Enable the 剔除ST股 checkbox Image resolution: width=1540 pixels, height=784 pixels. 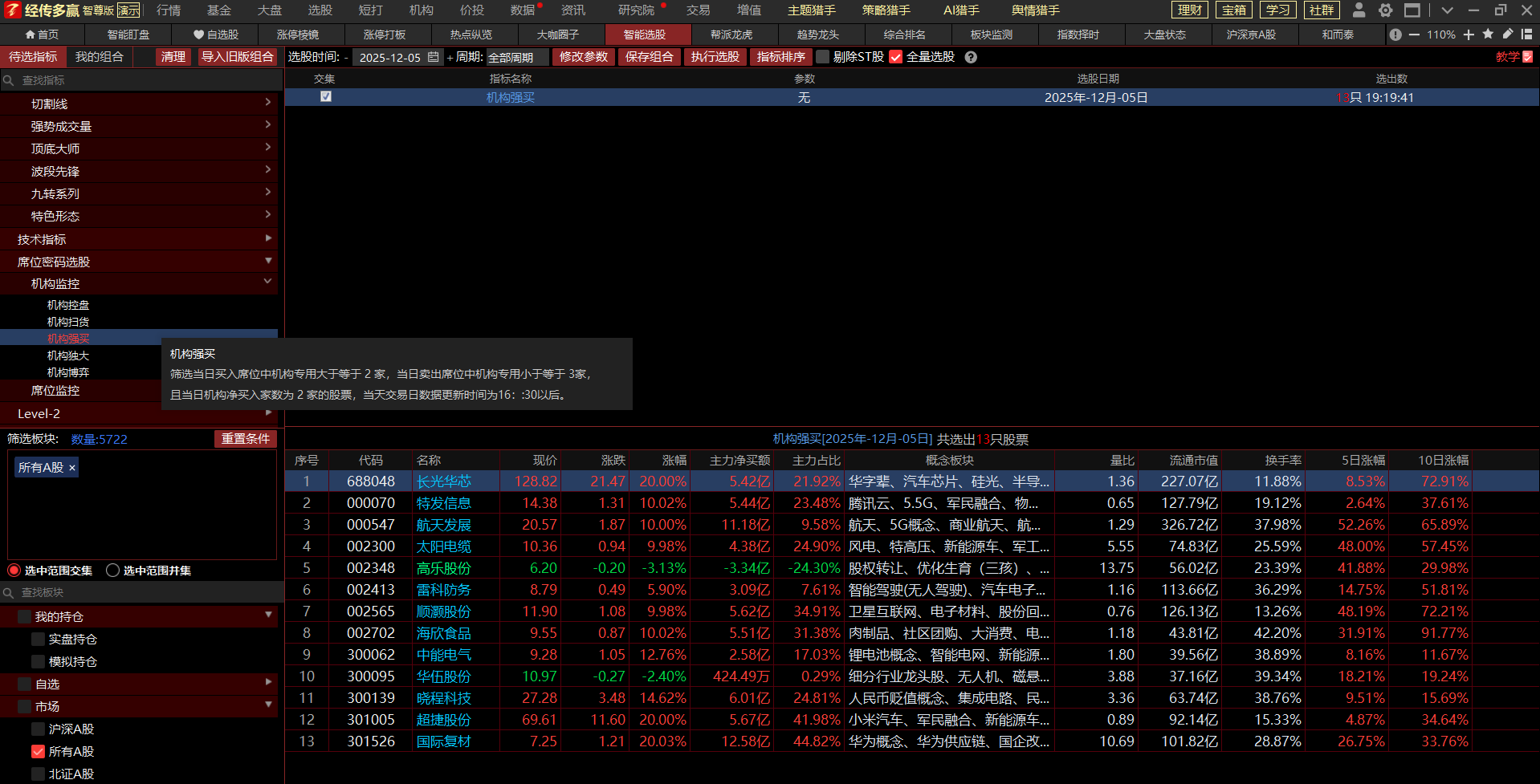pos(822,57)
